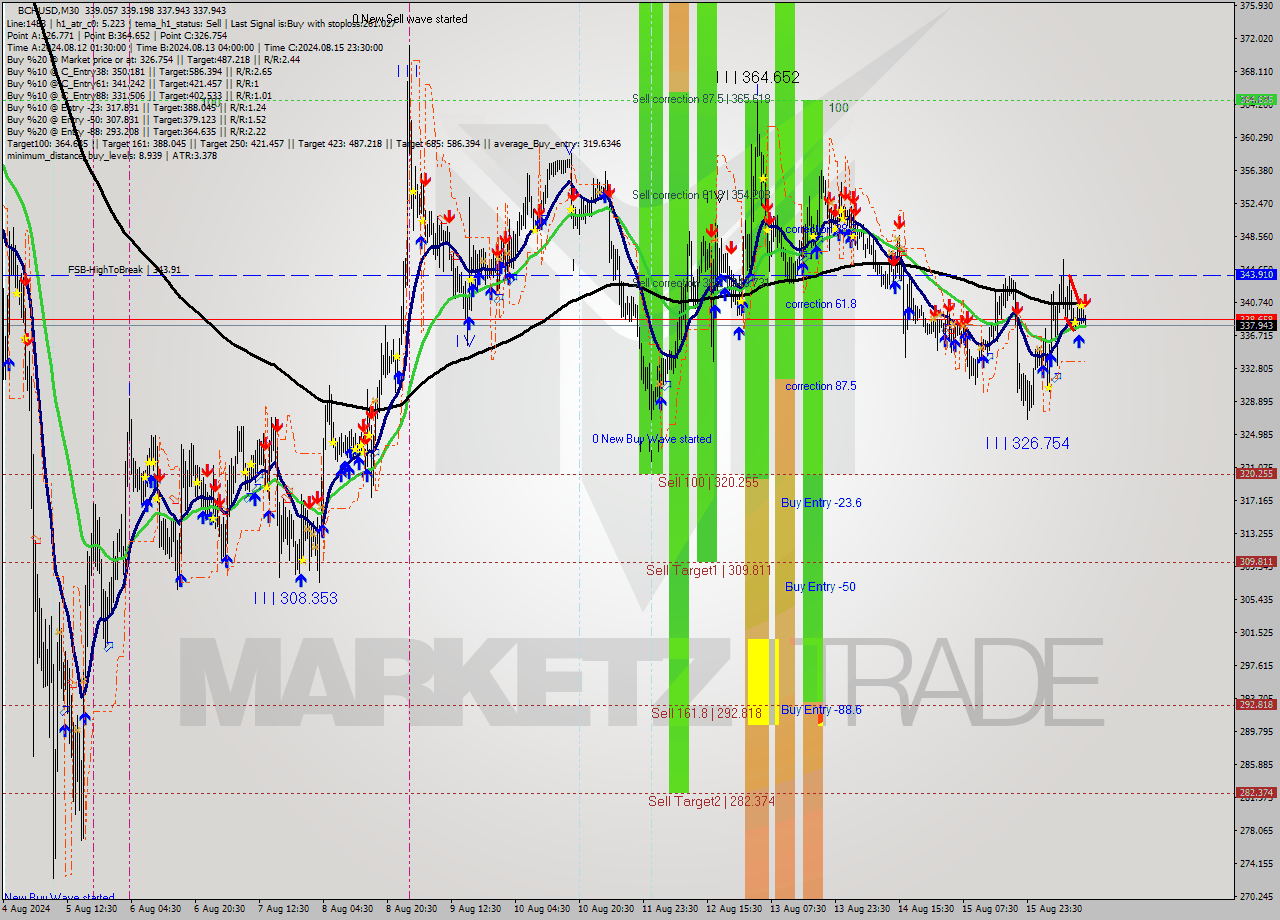
Task: Click the 'I I I 326.754' low label
Action: point(1027,443)
